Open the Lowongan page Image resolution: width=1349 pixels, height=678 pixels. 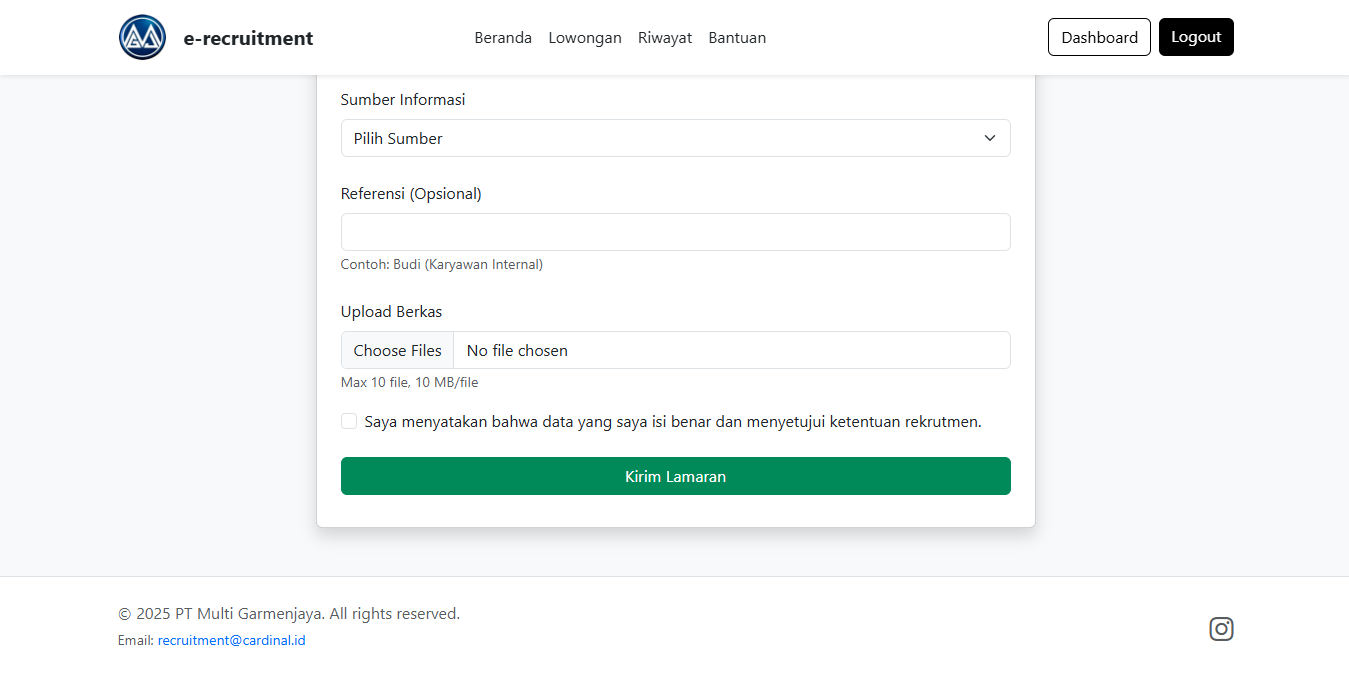[585, 37]
